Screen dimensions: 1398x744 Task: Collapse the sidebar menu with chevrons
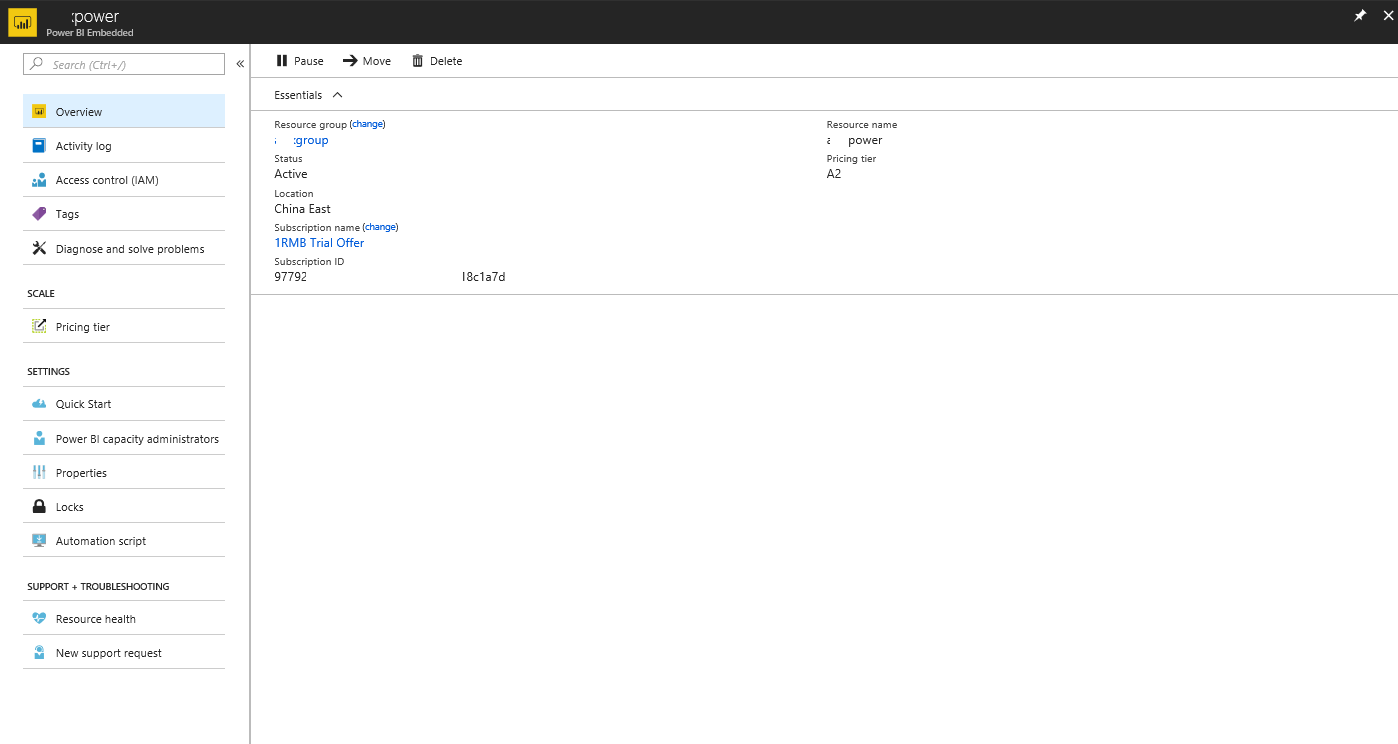click(x=240, y=64)
